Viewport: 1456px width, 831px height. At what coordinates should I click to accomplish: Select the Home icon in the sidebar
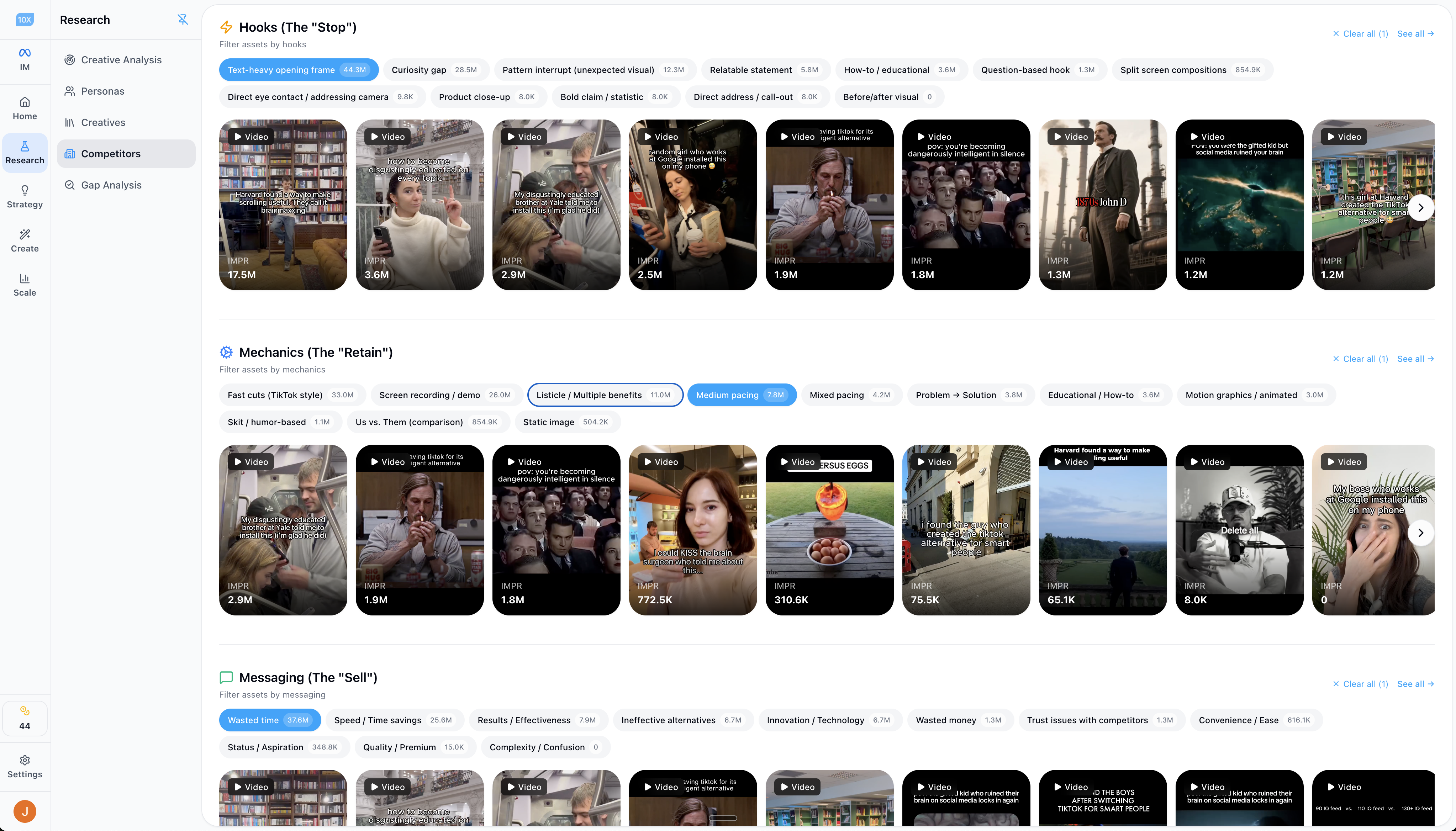pos(25,108)
